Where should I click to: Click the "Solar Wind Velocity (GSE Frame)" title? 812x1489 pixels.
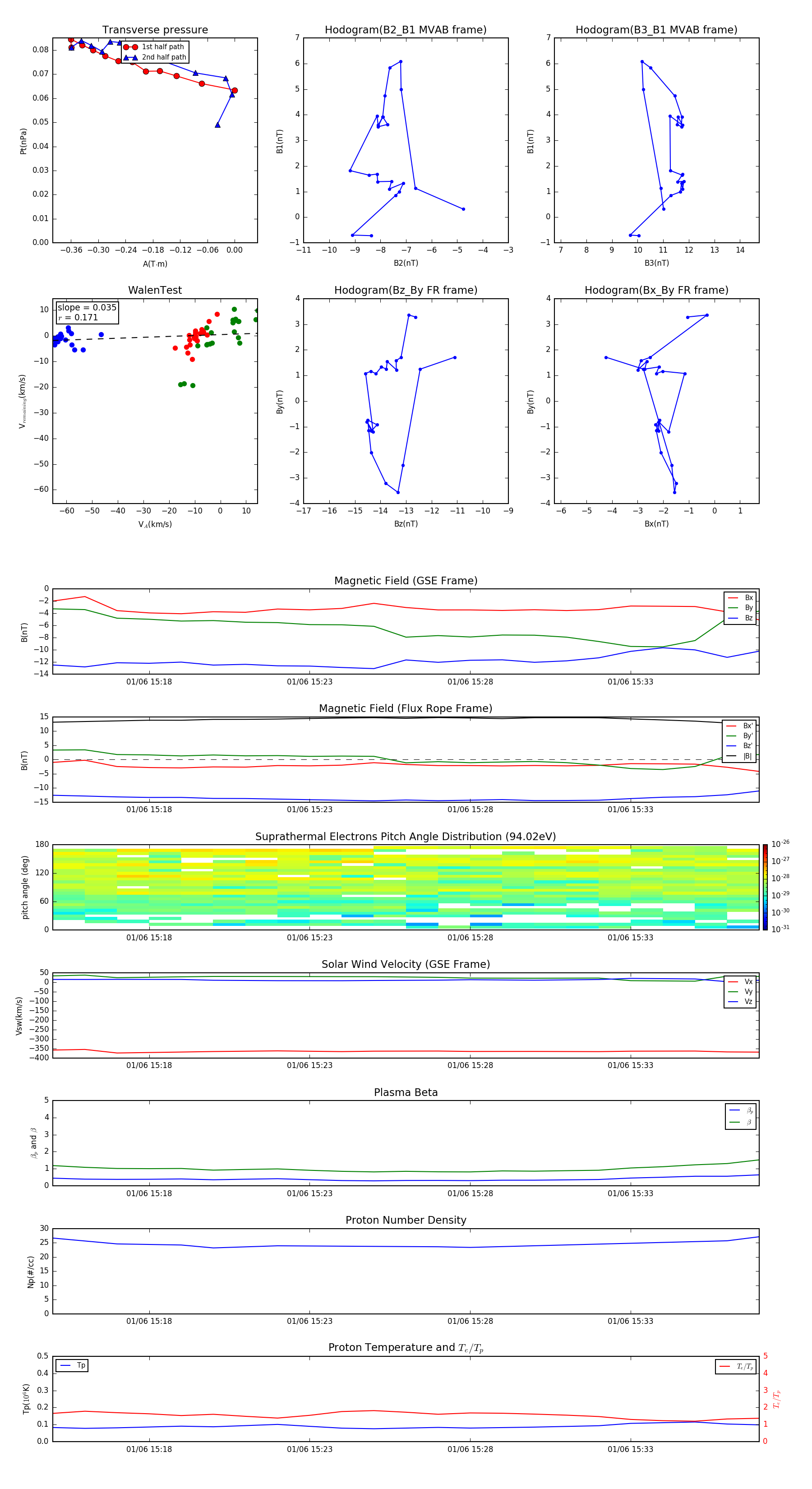[x=406, y=964]
